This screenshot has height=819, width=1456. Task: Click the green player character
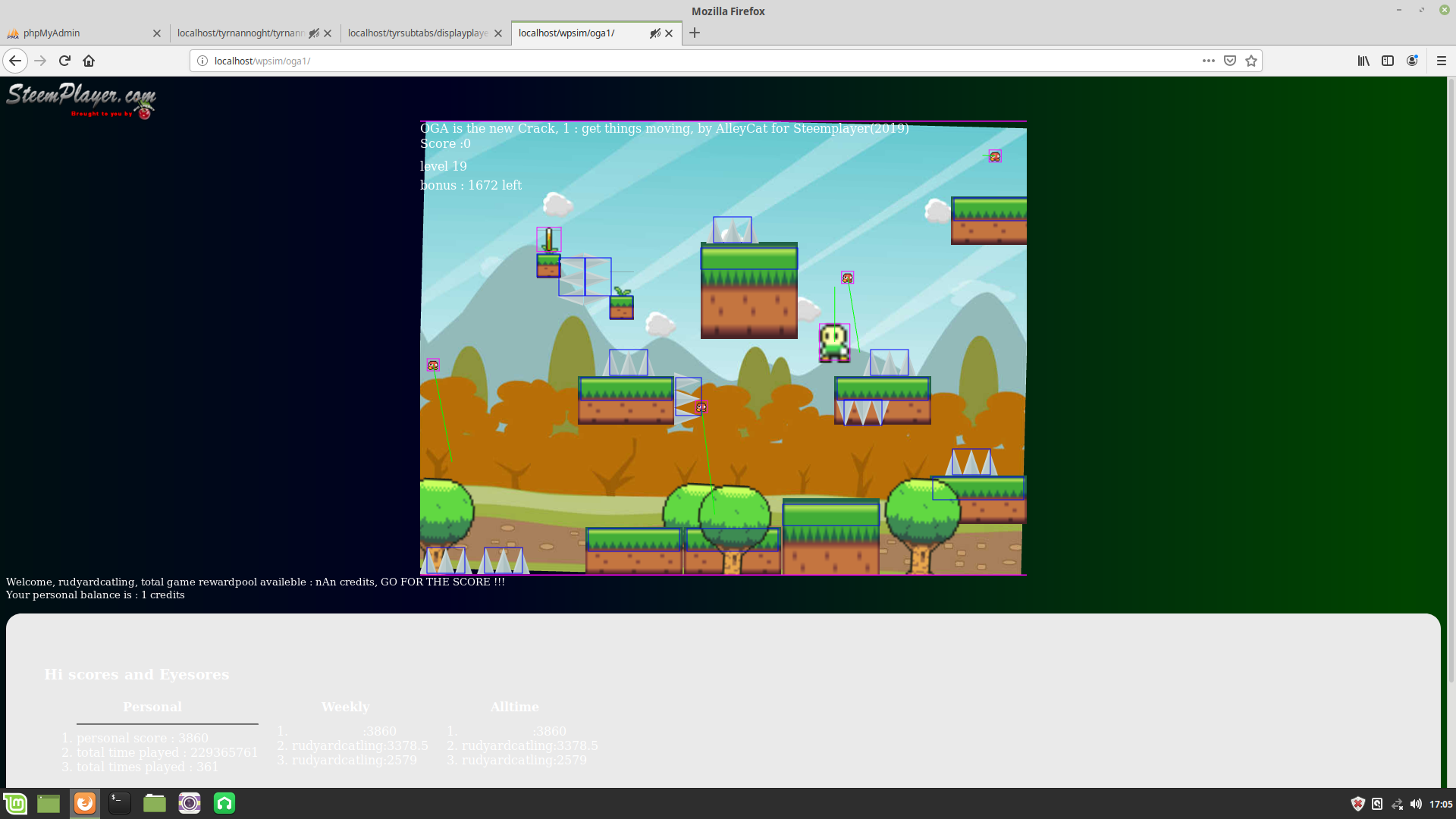click(x=834, y=343)
